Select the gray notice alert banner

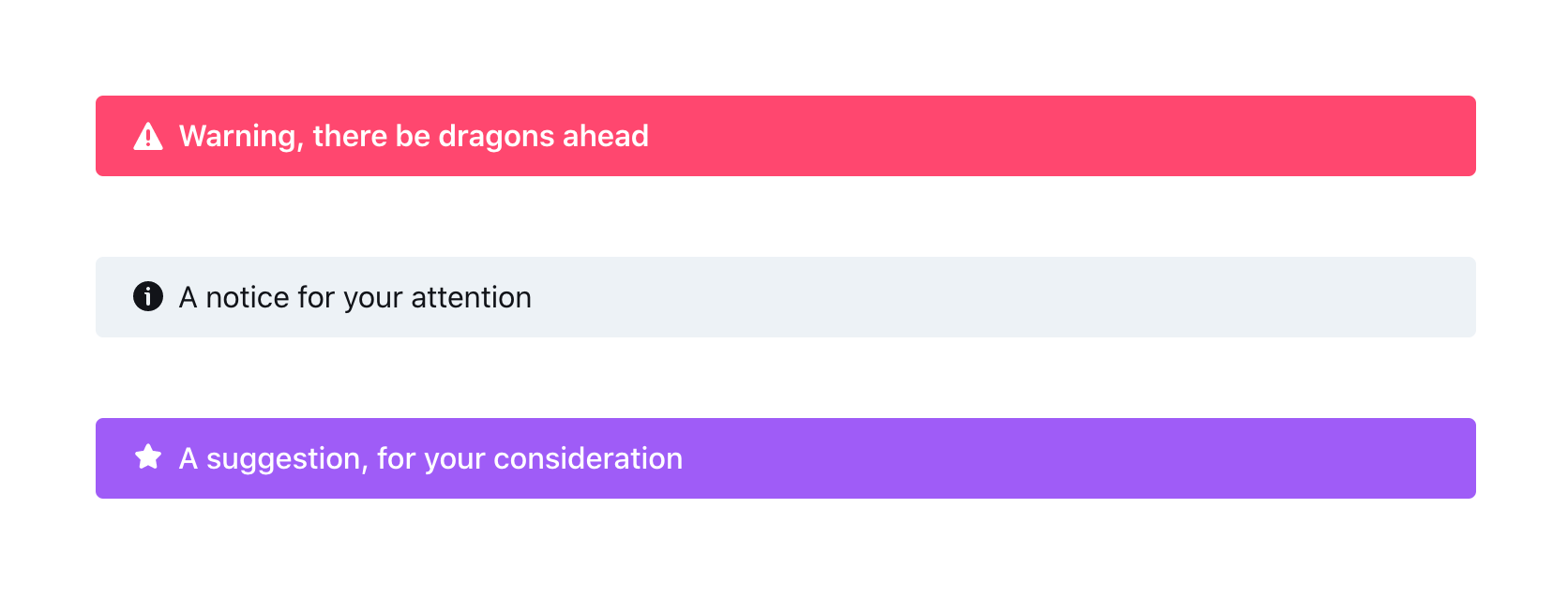pyautogui.click(x=1032, y=297)
